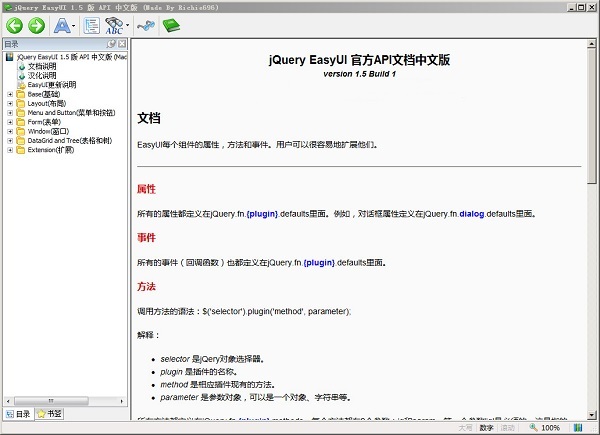Click the books icon in status bar
The height and width of the screenshot is (435, 600).
click(x=578, y=428)
